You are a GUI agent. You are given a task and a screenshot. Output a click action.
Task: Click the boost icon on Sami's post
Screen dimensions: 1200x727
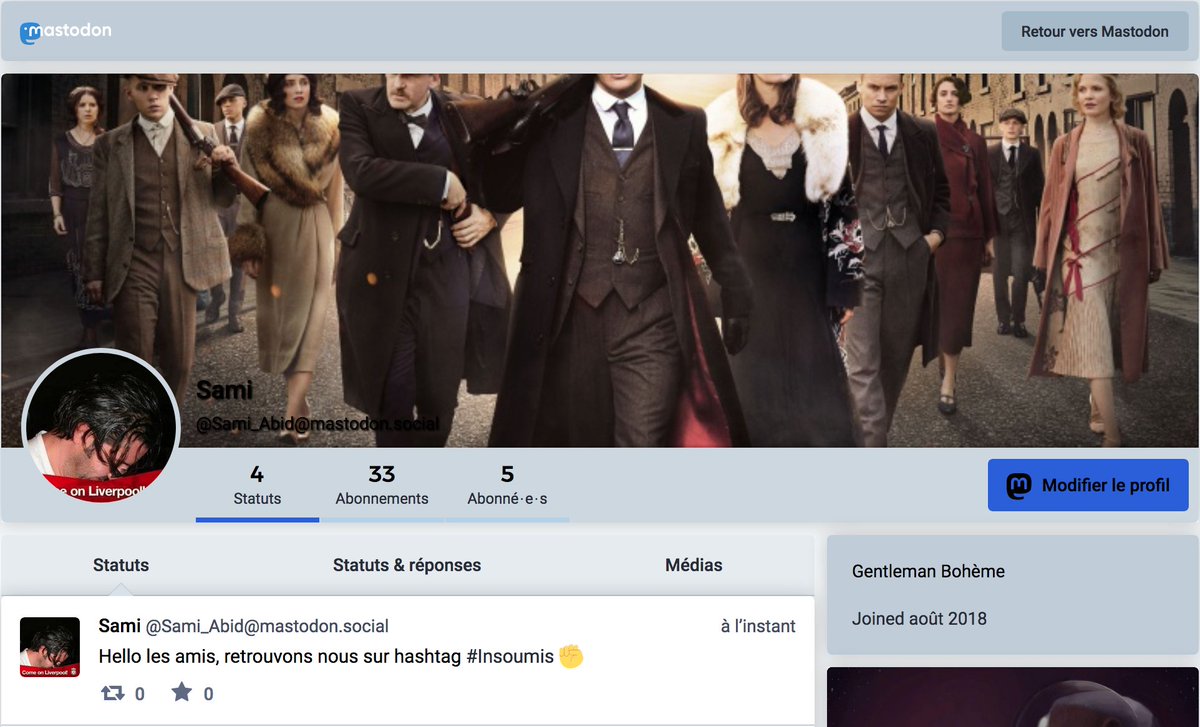pos(113,693)
